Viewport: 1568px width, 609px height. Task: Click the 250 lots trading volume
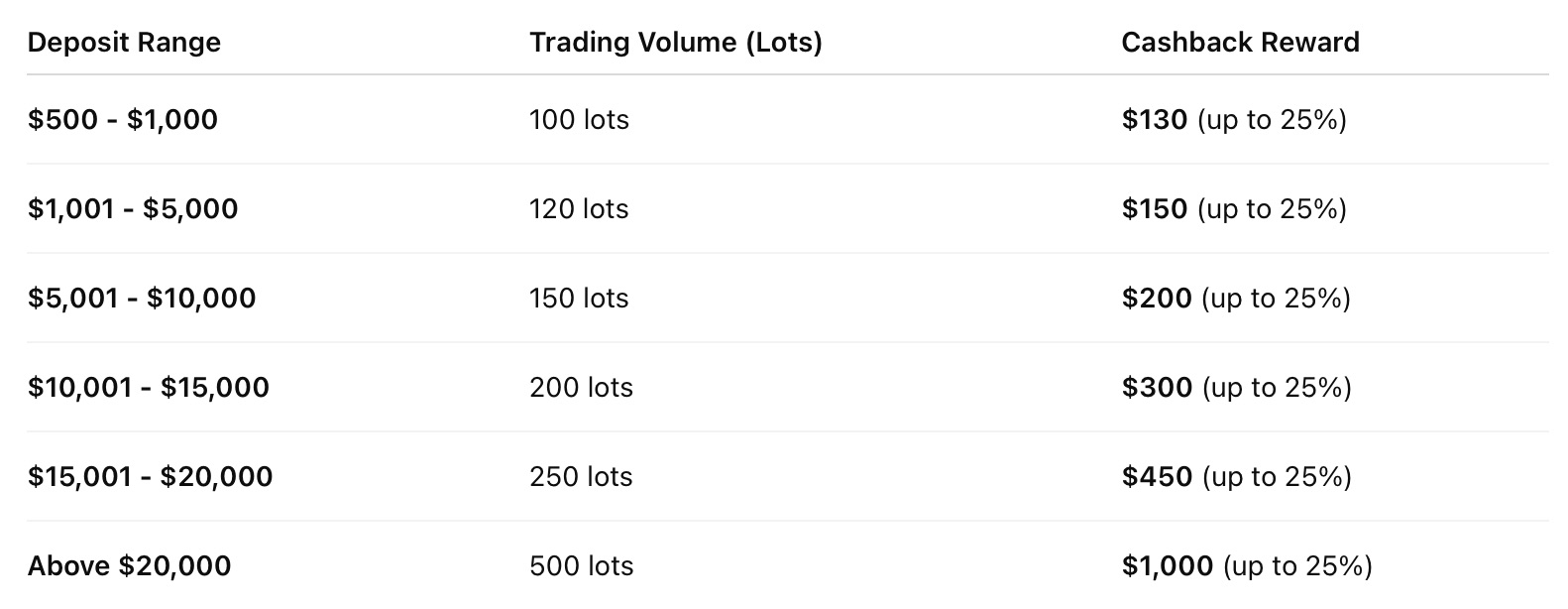pos(581,477)
